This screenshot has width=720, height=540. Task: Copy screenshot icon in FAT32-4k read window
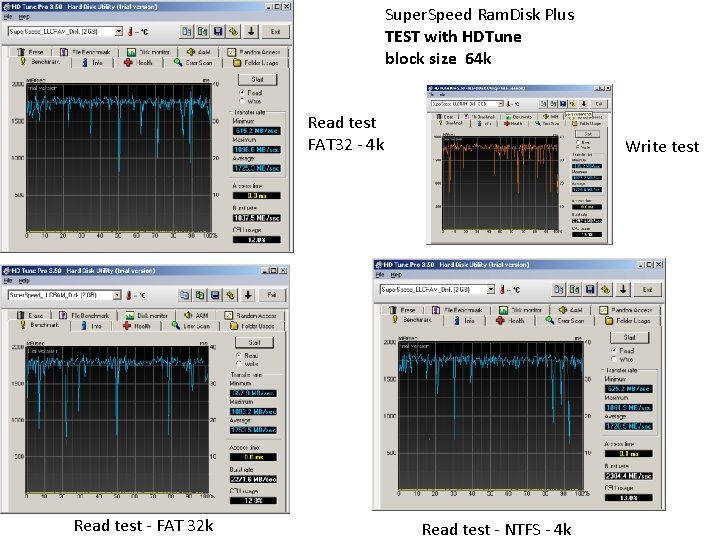point(202,31)
